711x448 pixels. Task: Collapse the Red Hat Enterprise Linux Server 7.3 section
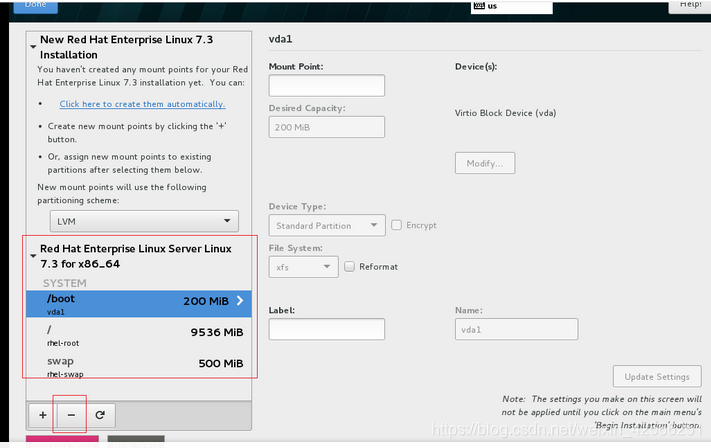33,256
